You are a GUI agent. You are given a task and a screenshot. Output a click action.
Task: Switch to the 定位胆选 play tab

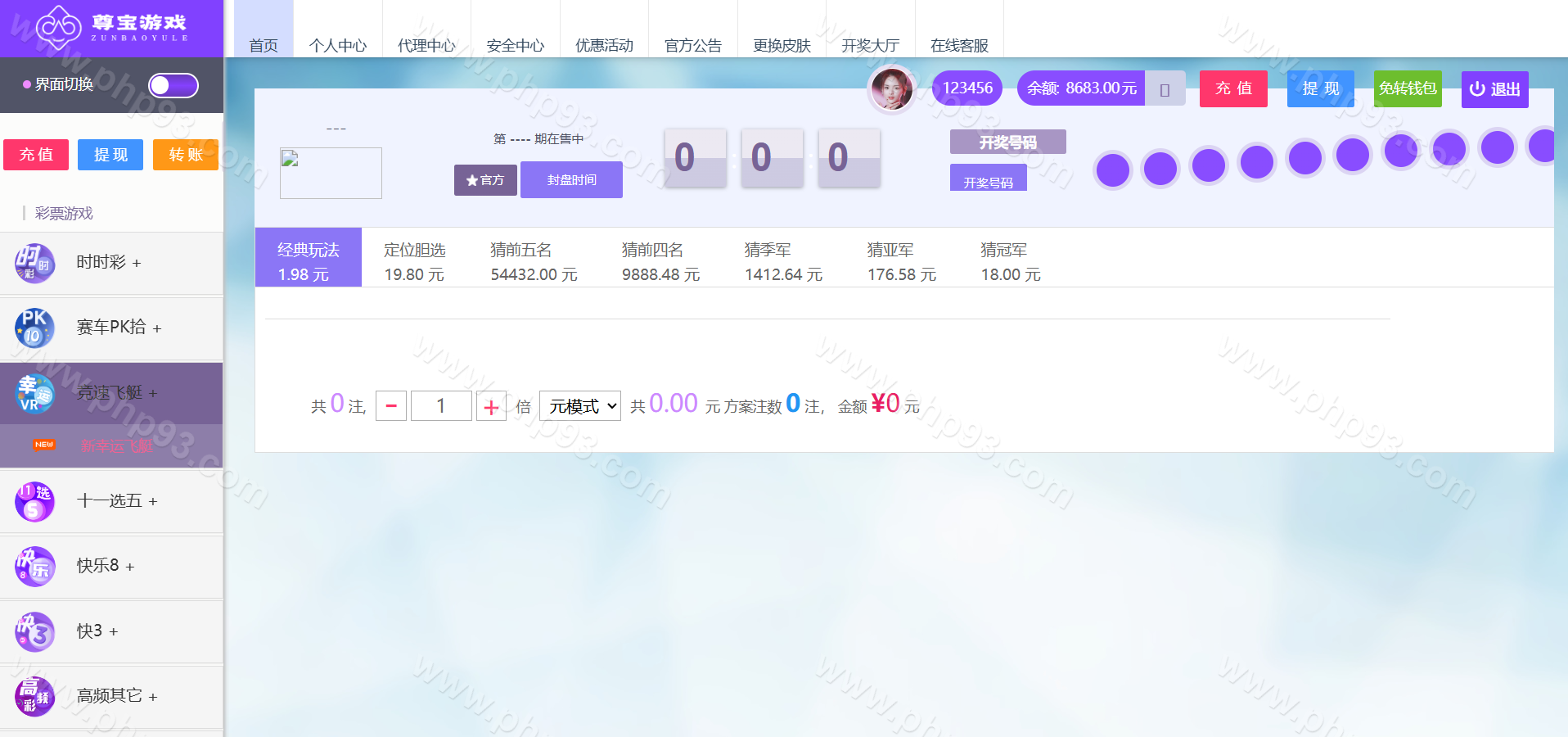click(415, 261)
